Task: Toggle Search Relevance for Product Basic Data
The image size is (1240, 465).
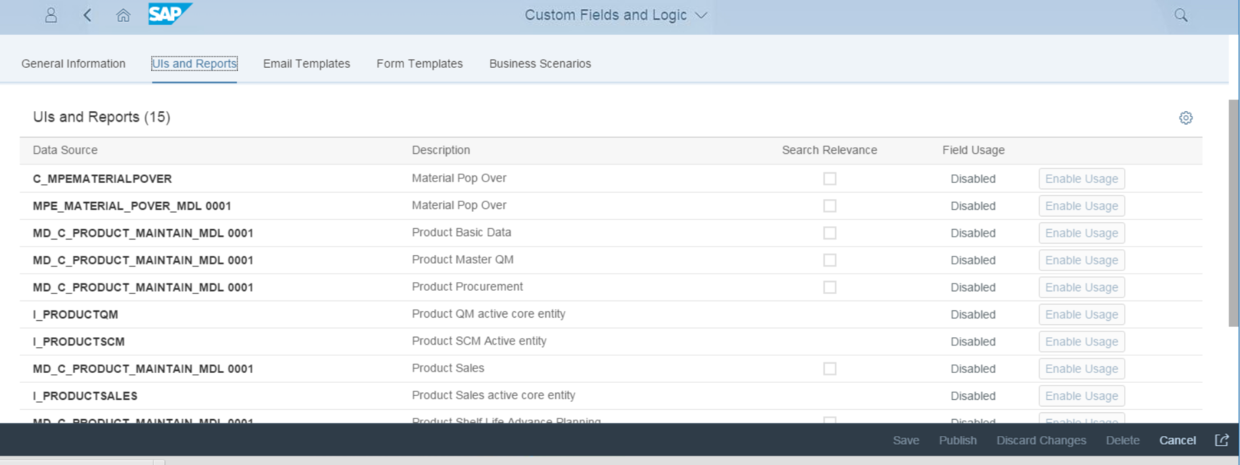Action: point(830,233)
